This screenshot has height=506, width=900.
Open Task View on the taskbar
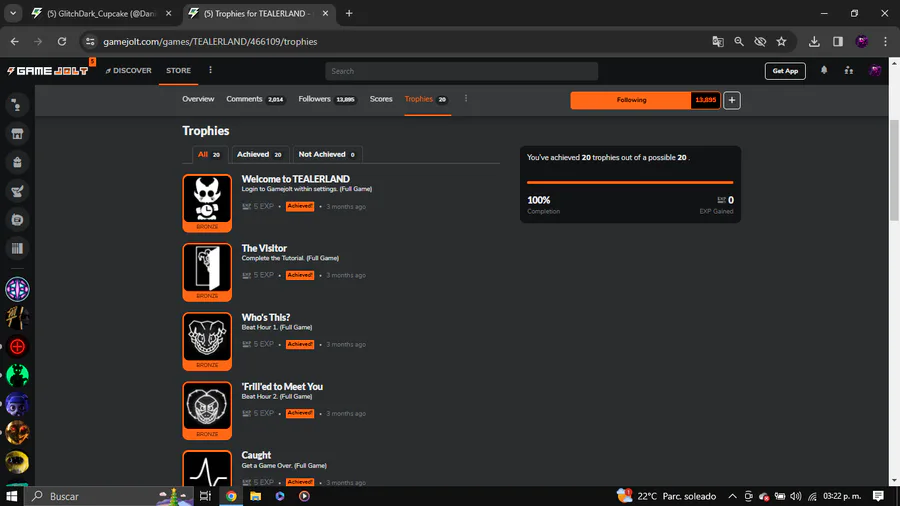(x=205, y=496)
